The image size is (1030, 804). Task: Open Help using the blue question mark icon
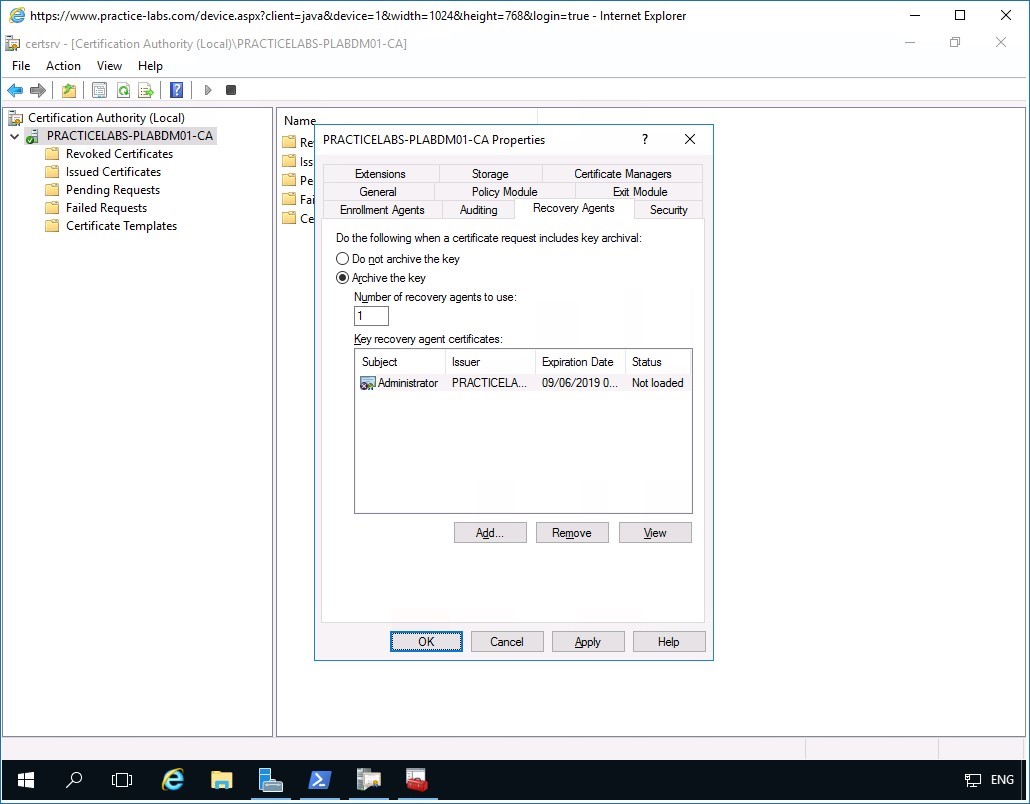176,90
